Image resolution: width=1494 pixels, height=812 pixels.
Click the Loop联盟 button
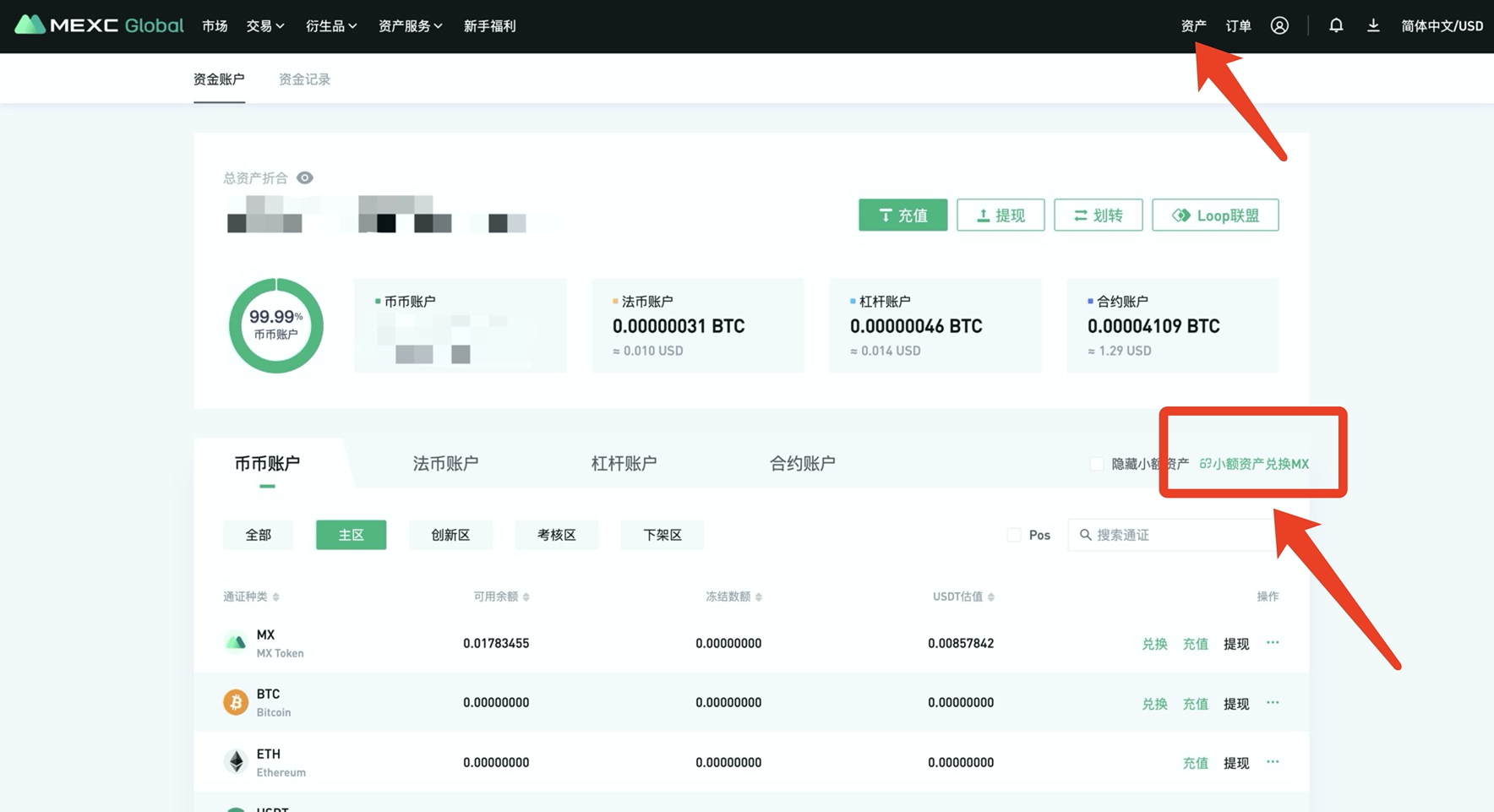(1215, 215)
